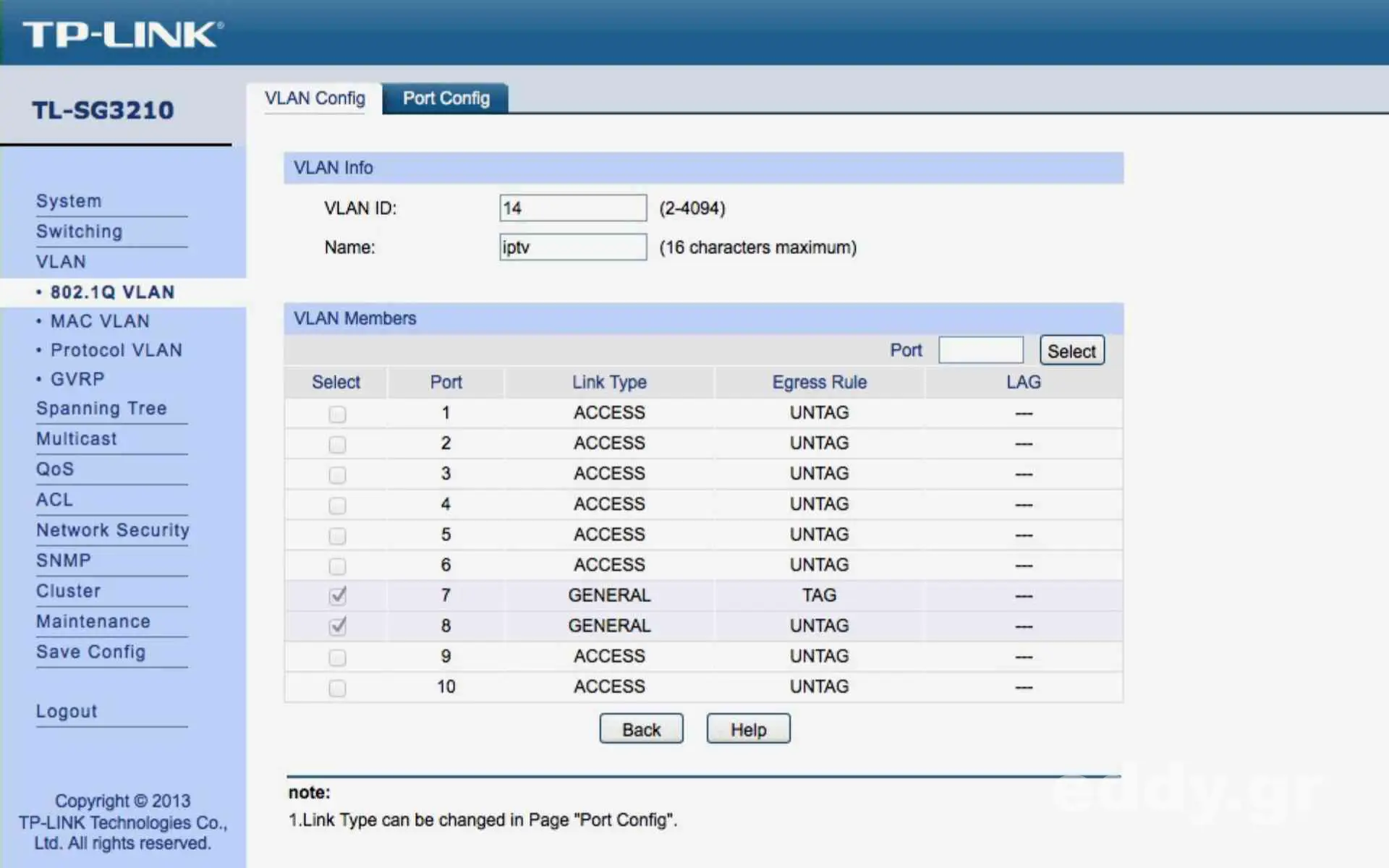
Task: Open the MAC VLAN submenu item
Action: point(100,321)
